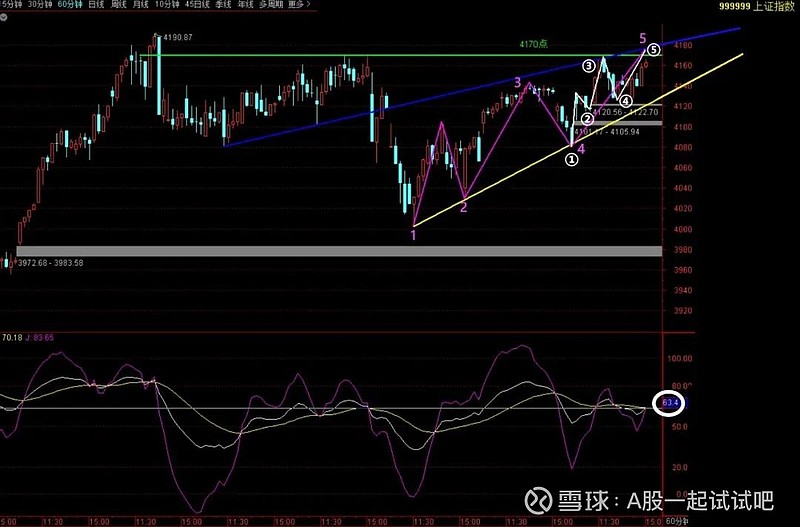
Task: Click the 70.18 indicator value
Action: click(12, 338)
